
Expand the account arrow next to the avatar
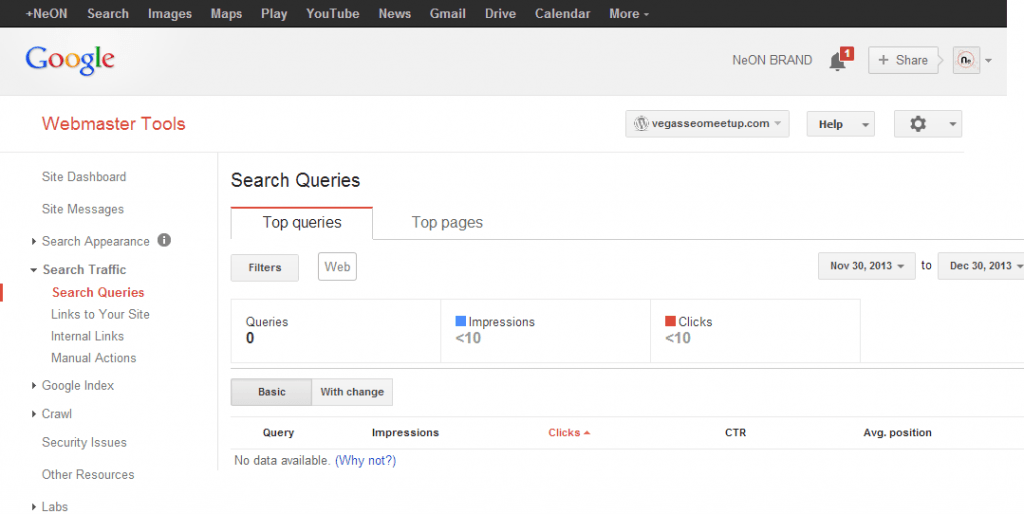point(988,61)
